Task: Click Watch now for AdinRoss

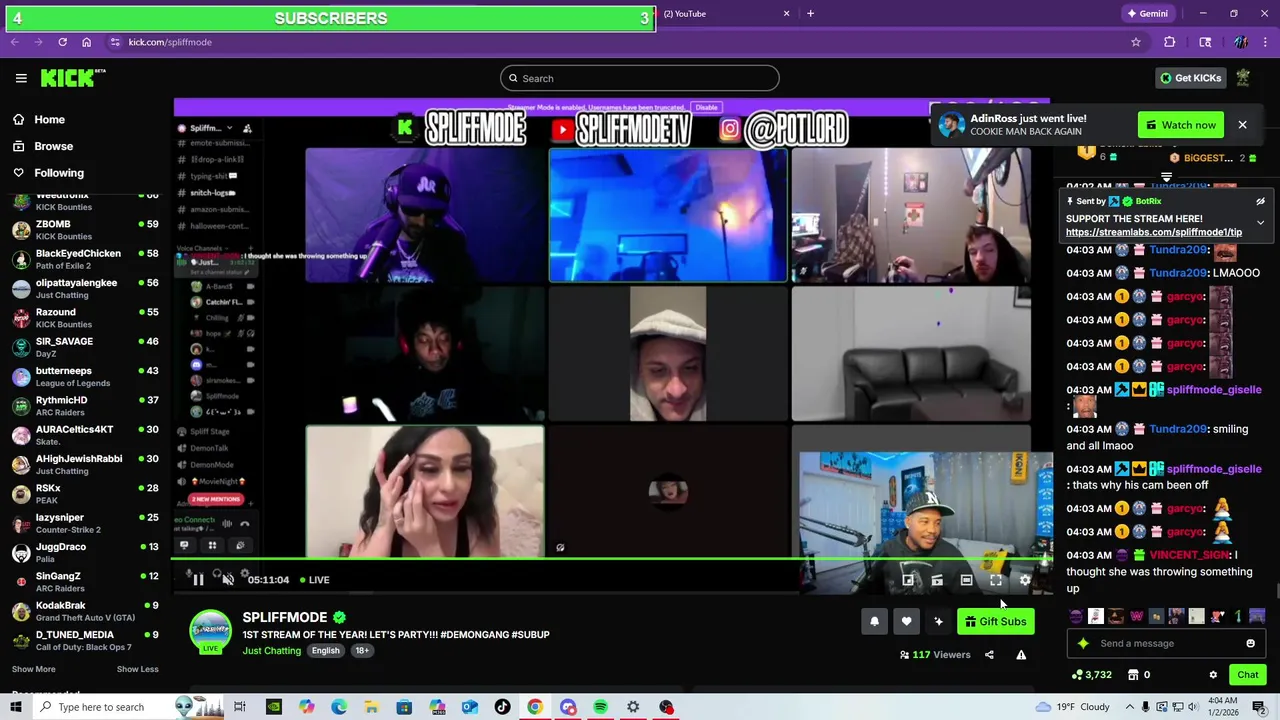Action: (x=1180, y=125)
